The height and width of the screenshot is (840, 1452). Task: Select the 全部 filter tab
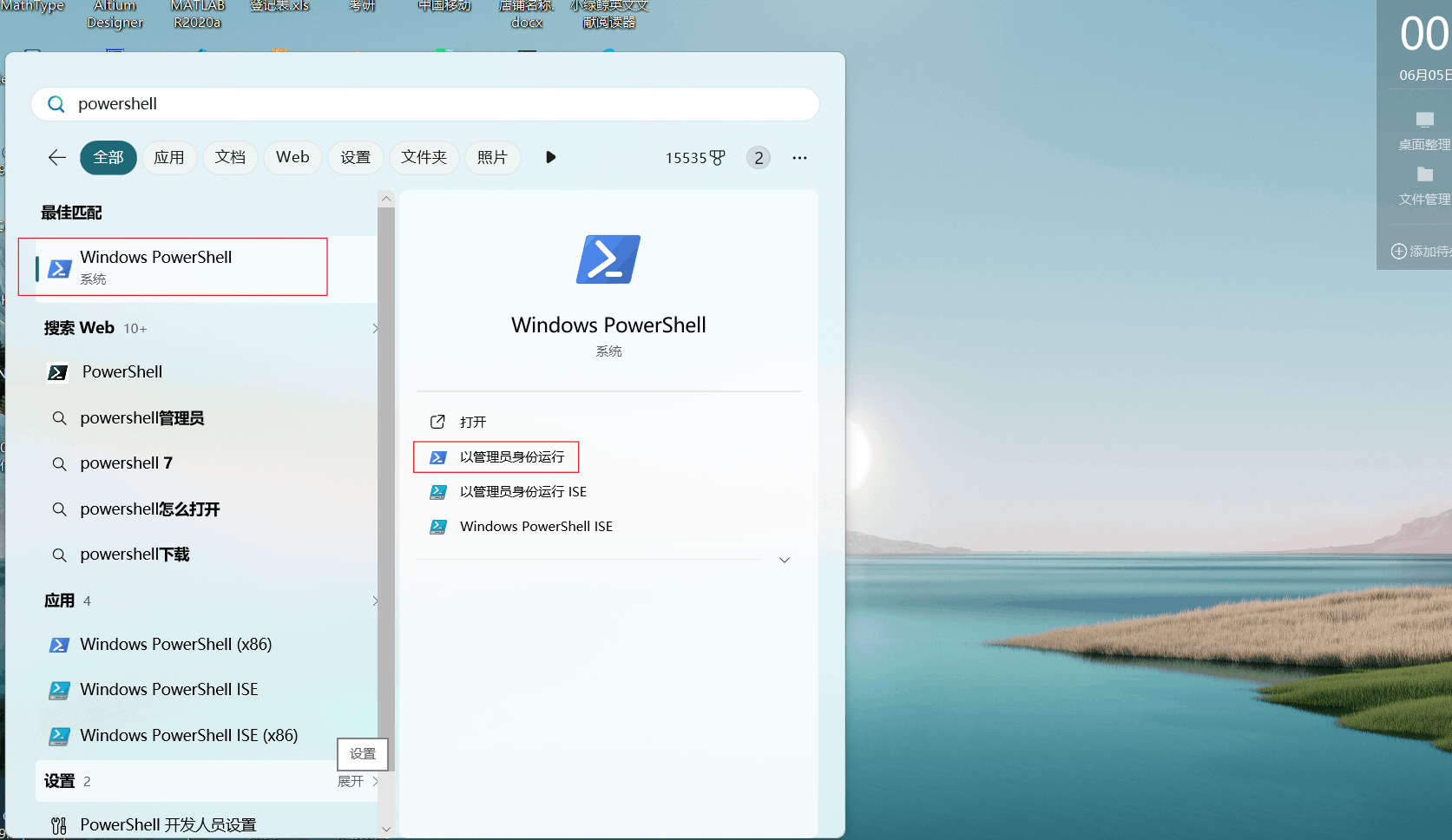pos(108,157)
